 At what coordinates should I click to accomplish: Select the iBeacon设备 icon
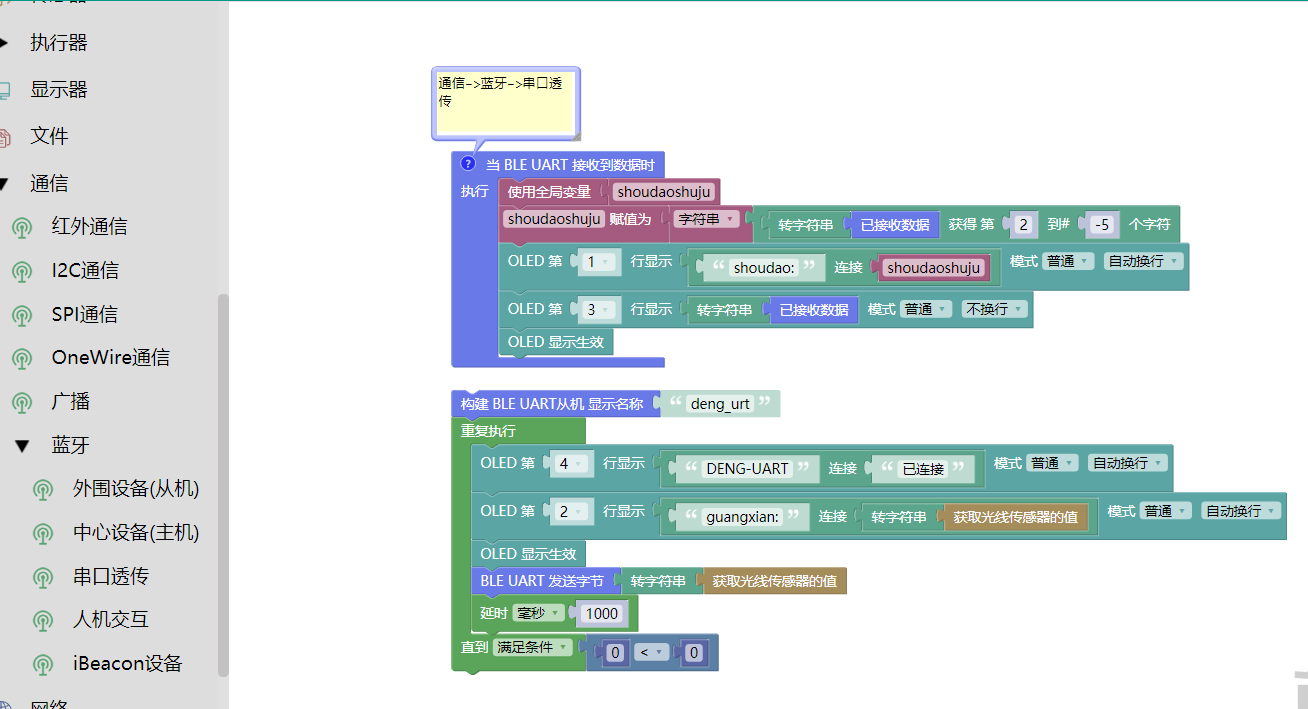click(x=43, y=663)
